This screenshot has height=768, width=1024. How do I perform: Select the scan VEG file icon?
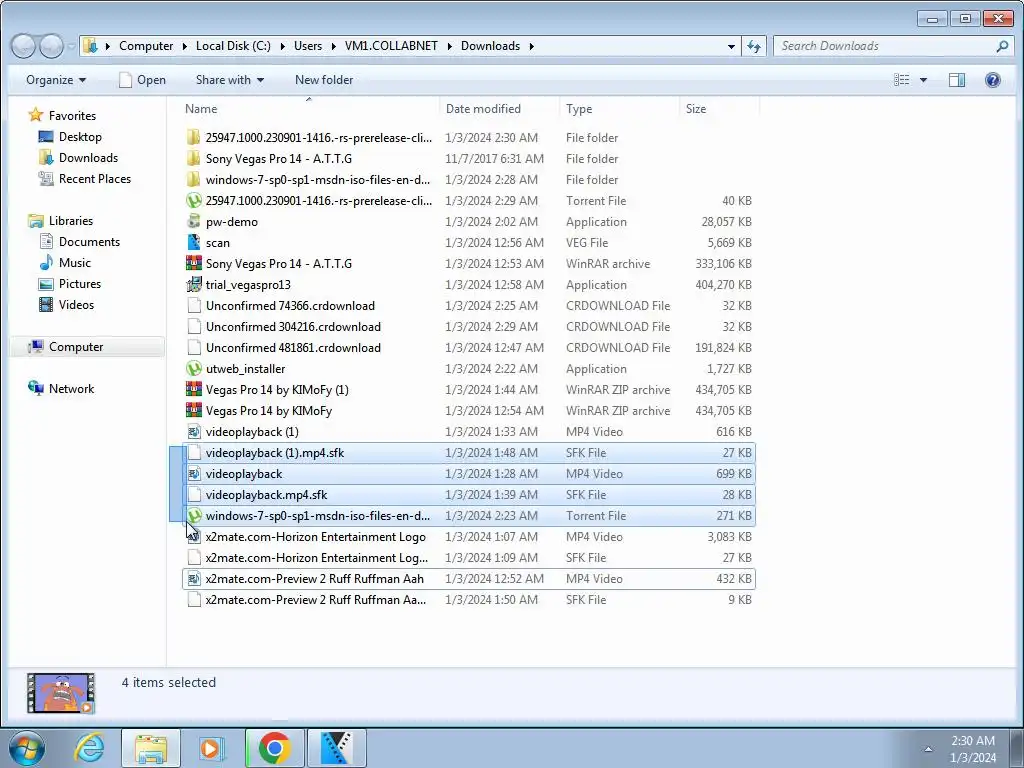tap(193, 242)
